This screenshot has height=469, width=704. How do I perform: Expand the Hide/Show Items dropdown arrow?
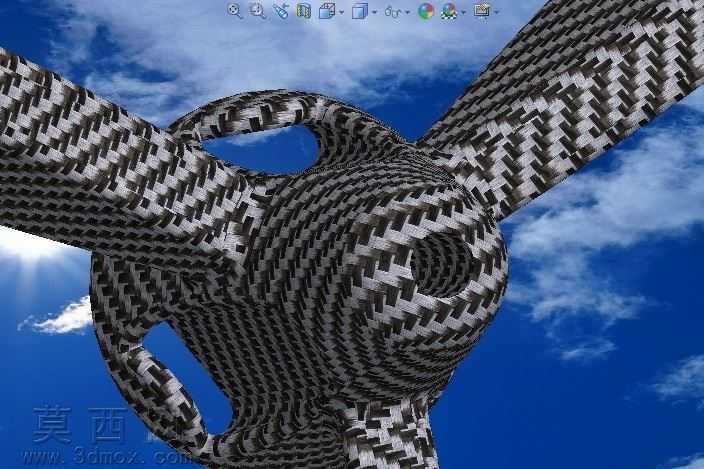pos(407,12)
